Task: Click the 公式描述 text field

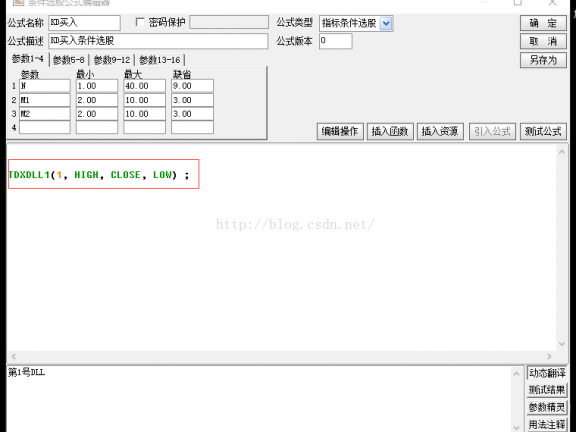Action: coord(158,41)
